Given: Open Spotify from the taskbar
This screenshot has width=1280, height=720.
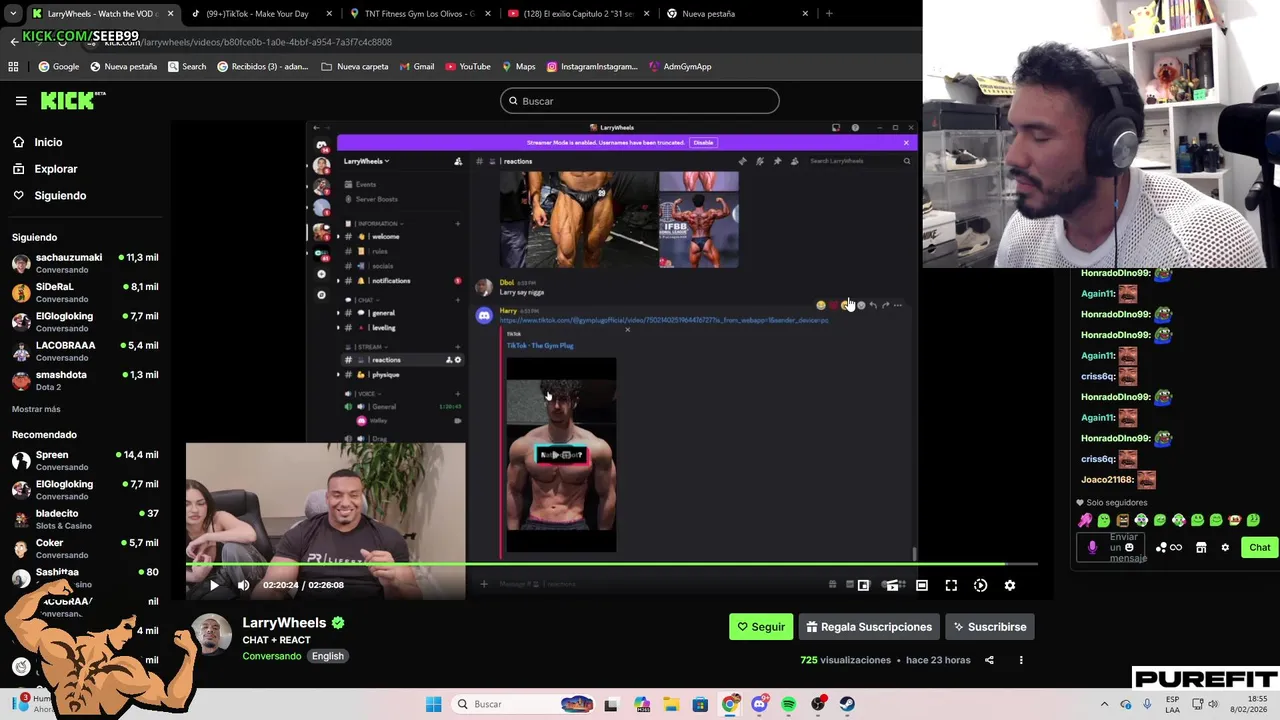Looking at the screenshot, I should pos(789,704).
